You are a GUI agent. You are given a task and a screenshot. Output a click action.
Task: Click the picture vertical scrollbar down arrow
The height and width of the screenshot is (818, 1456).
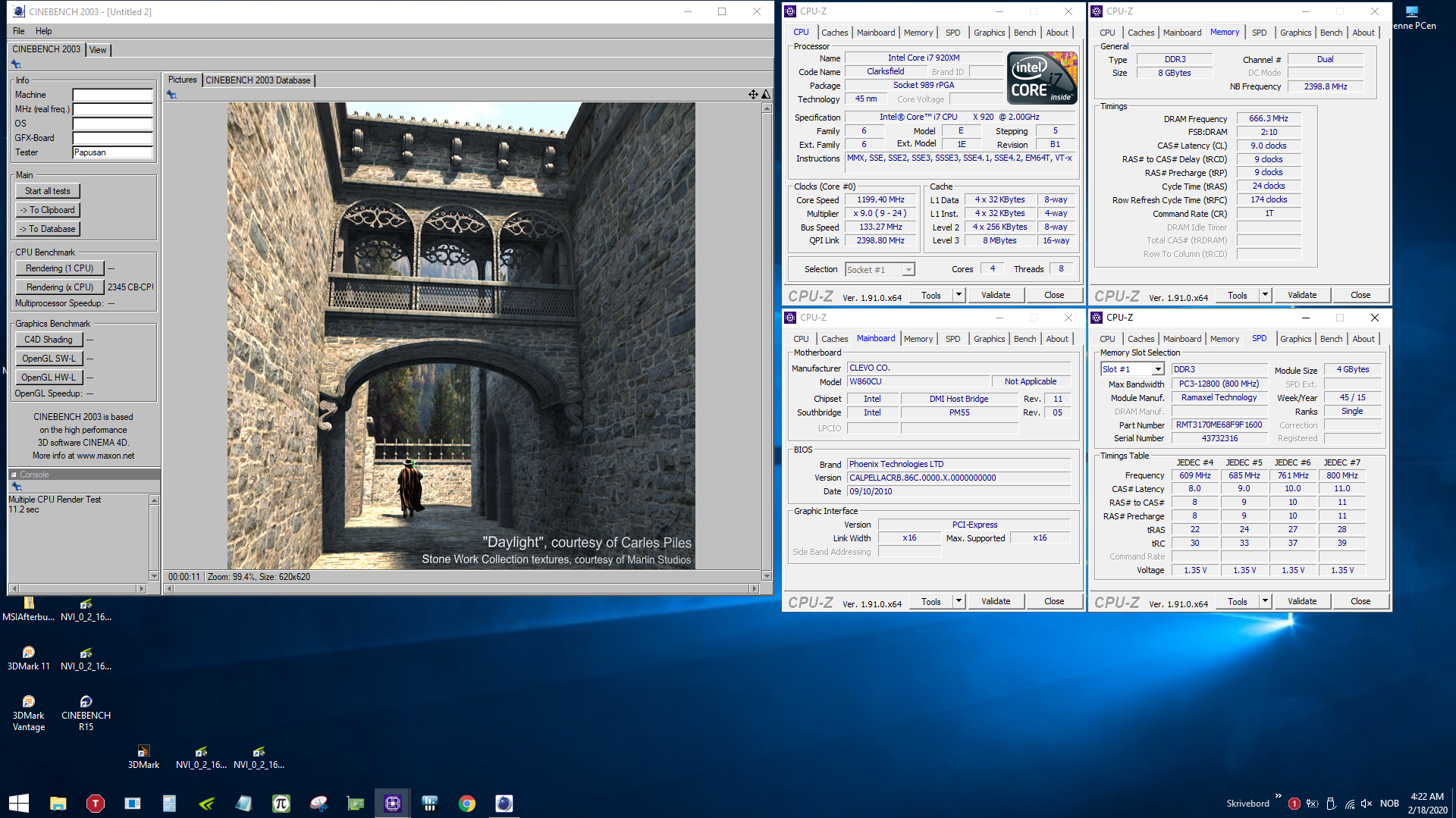point(767,576)
